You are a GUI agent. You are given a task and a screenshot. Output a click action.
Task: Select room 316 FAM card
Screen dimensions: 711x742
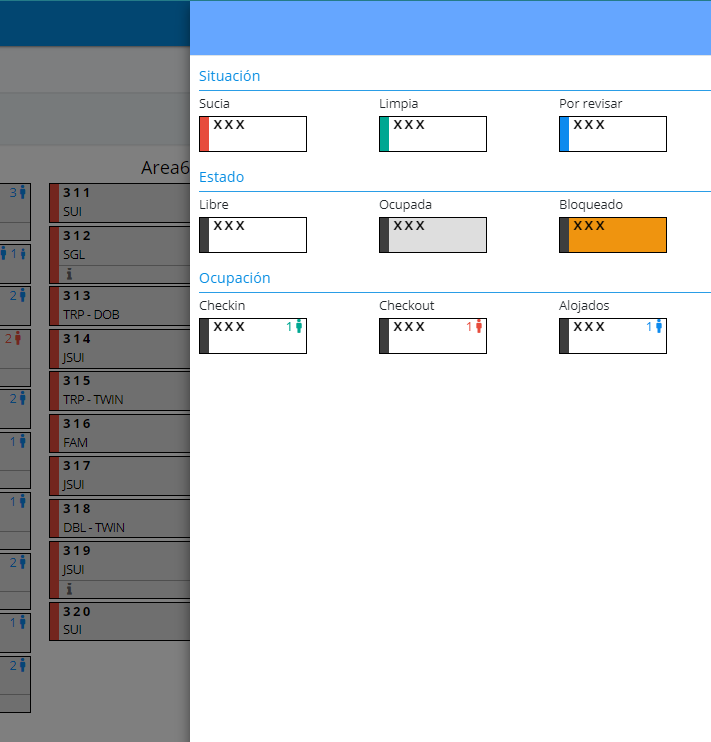[122, 433]
